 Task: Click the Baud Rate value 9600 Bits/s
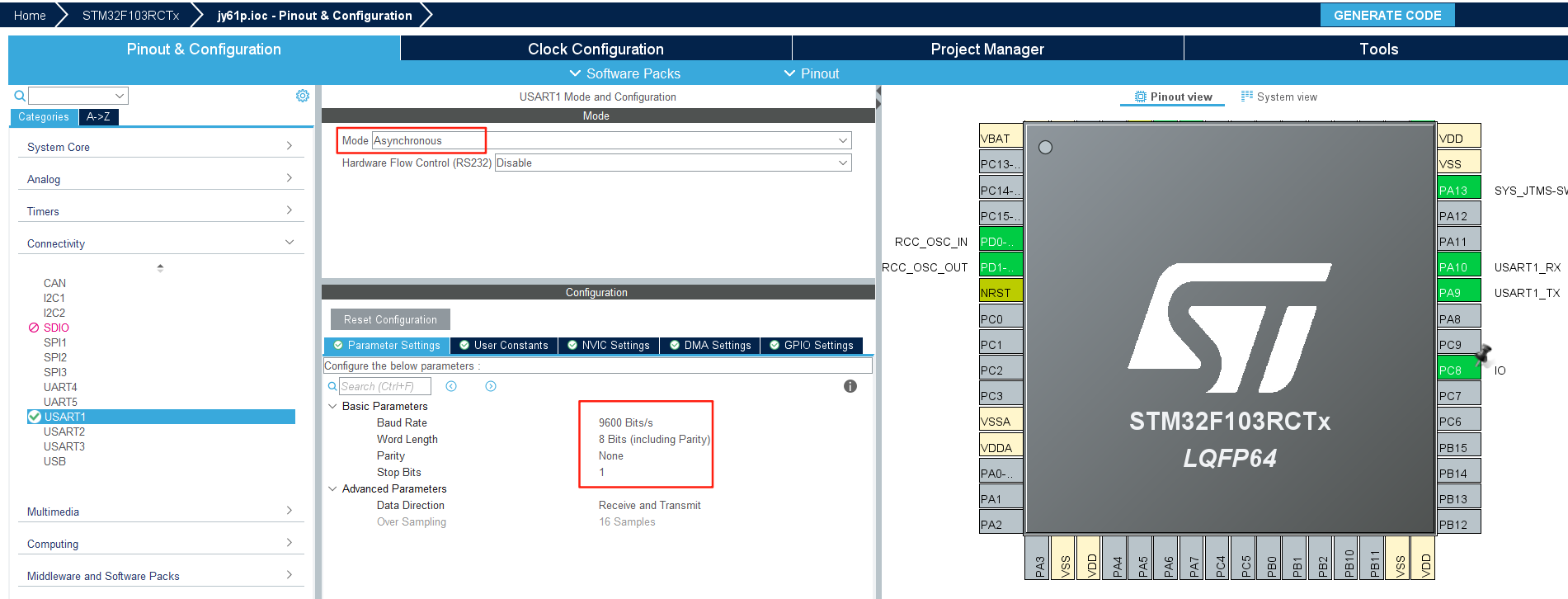click(626, 422)
